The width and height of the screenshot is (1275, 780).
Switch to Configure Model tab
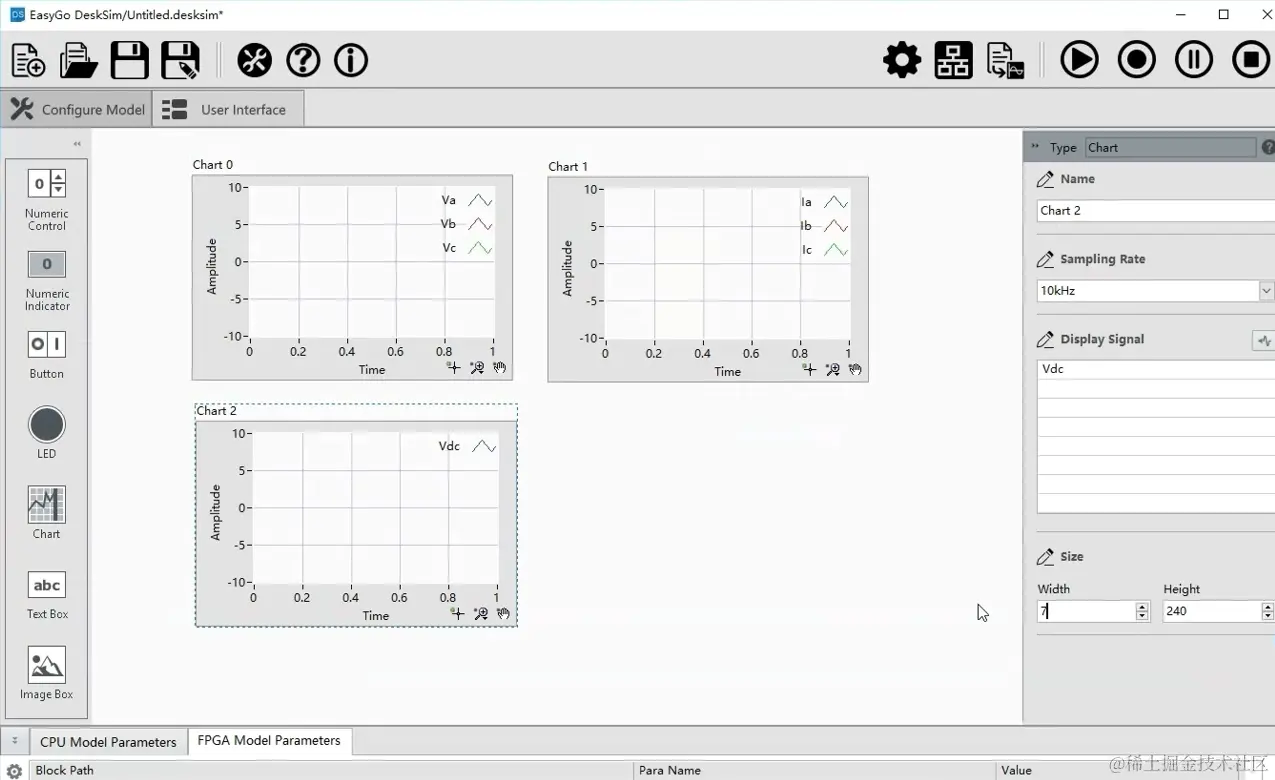tap(77, 109)
